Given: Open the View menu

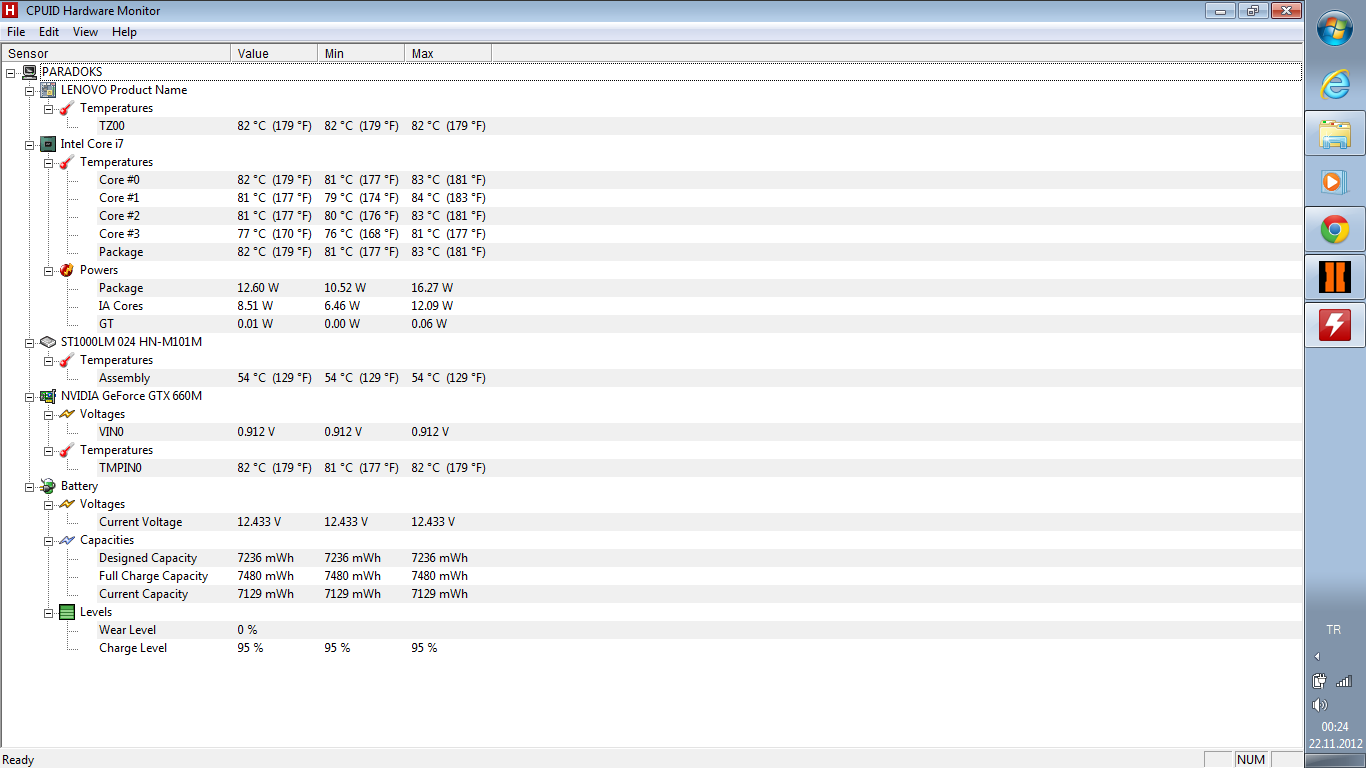Looking at the screenshot, I should 85,32.
